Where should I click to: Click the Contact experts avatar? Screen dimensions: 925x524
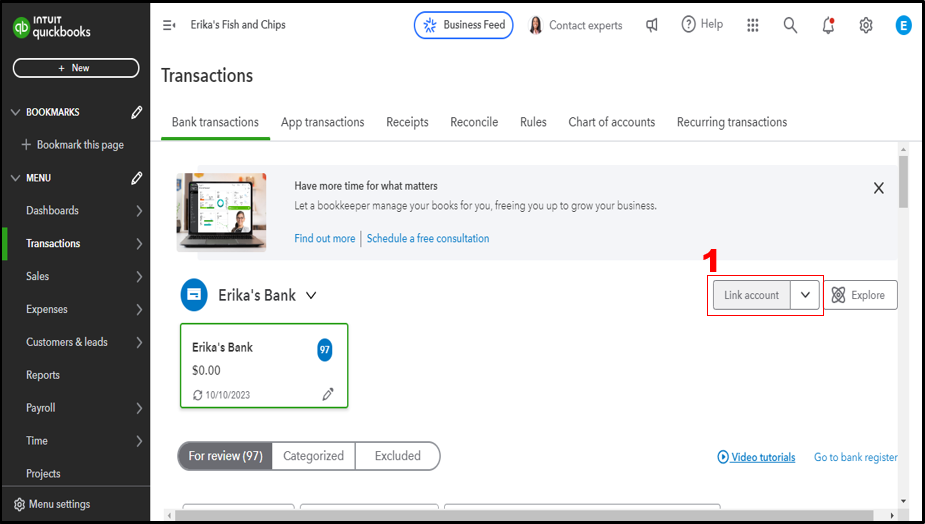[x=536, y=25]
